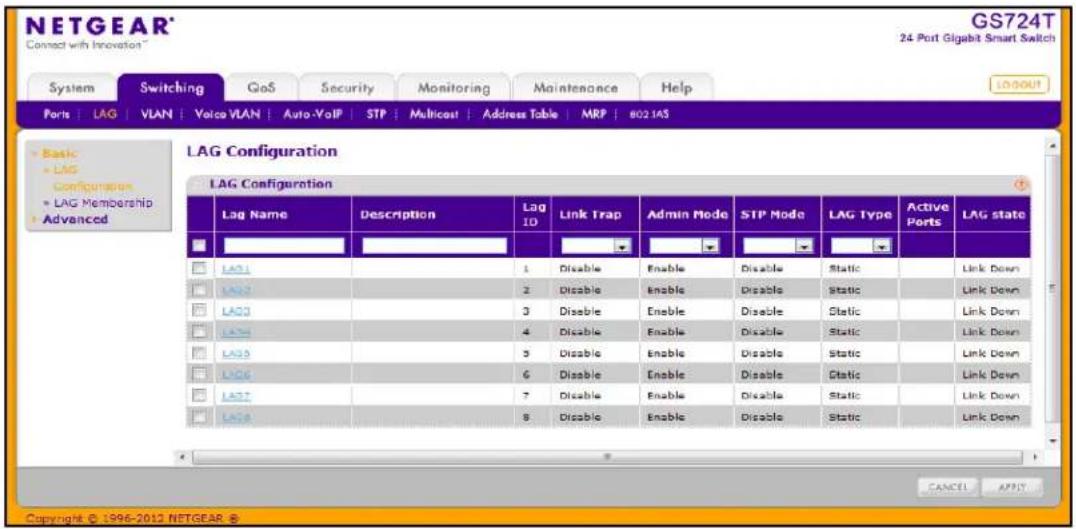Open the Maintenance tab

click(x=575, y=88)
